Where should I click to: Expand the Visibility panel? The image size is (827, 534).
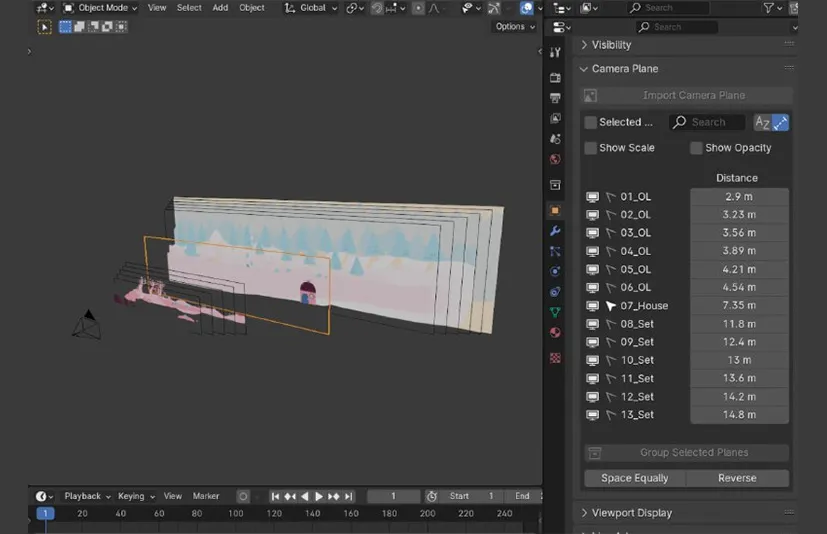coord(611,45)
